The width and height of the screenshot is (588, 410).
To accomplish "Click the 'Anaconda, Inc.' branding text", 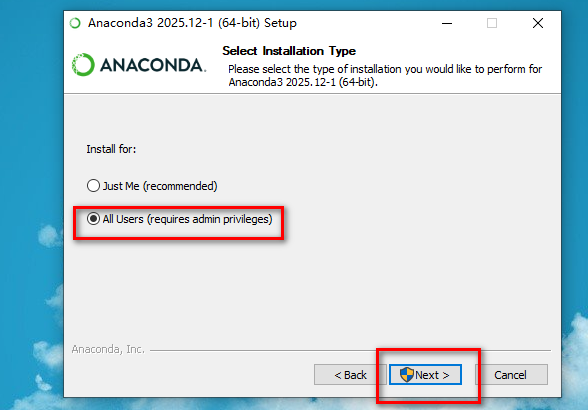I will [x=108, y=349].
